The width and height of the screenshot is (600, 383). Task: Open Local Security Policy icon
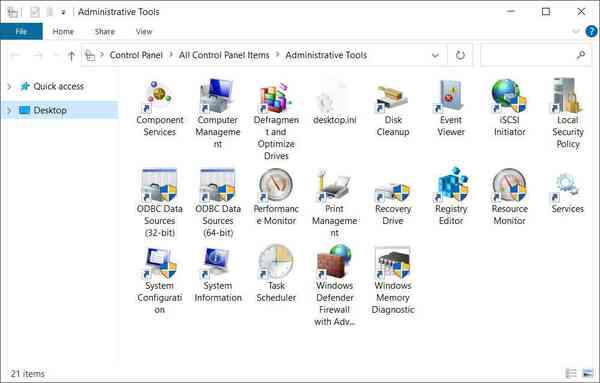click(567, 96)
